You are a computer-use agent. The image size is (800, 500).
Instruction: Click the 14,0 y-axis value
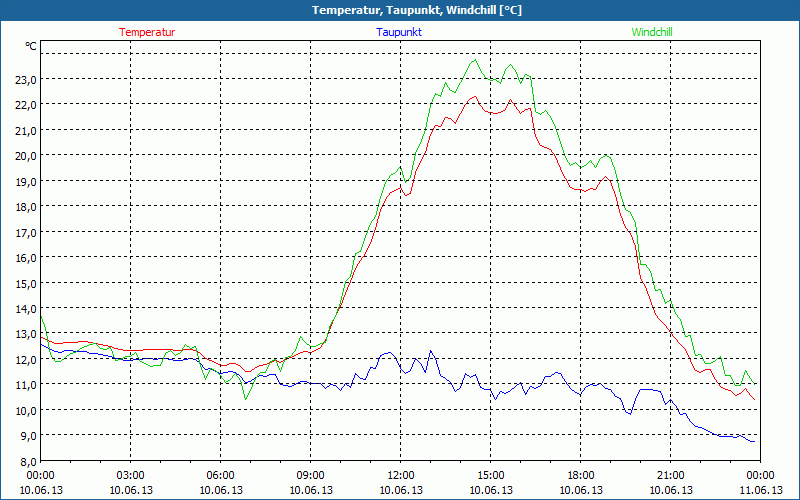pos(27,309)
